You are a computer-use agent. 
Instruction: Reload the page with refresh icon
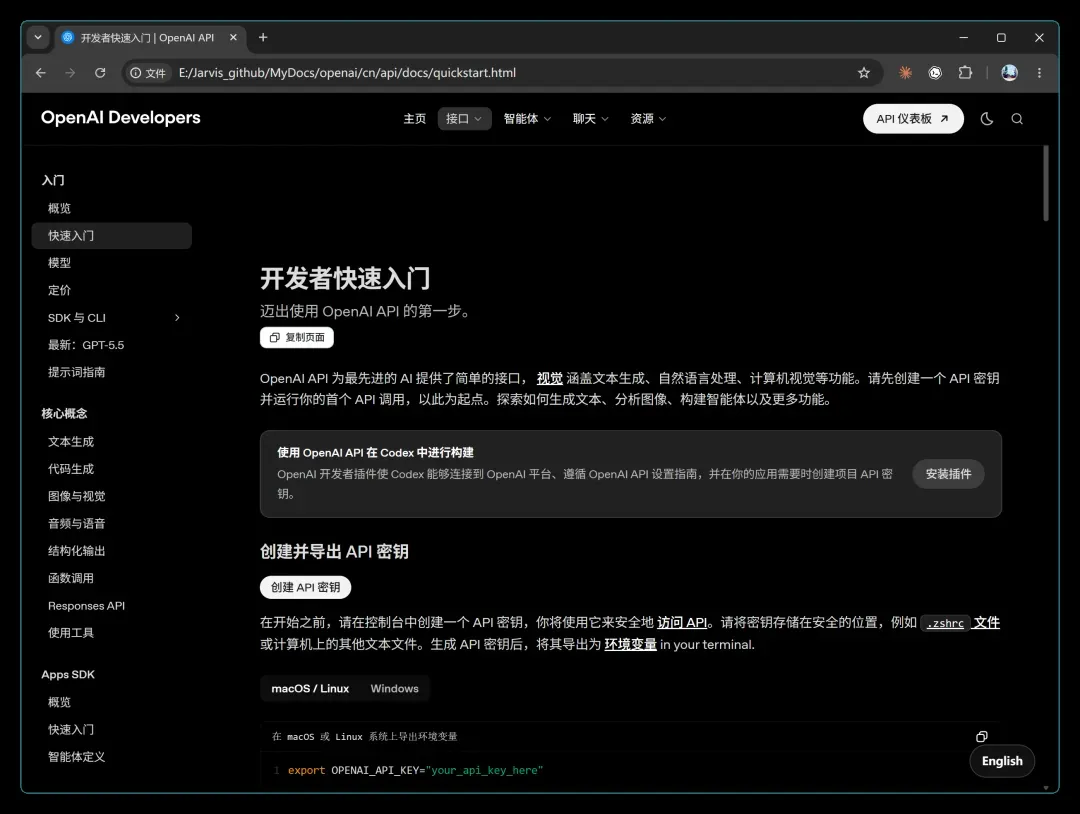click(x=100, y=73)
